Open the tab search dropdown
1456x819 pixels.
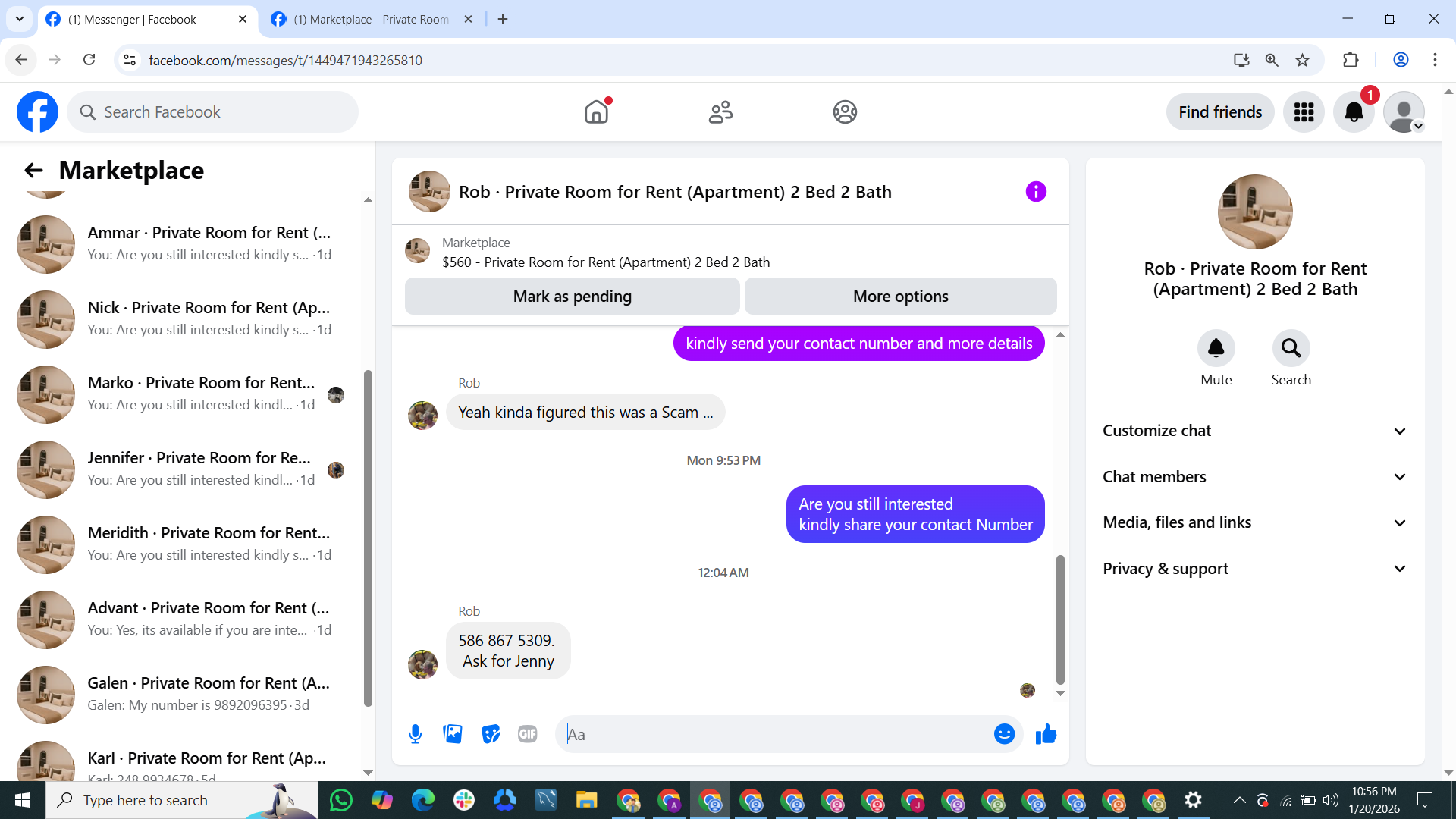[20, 20]
